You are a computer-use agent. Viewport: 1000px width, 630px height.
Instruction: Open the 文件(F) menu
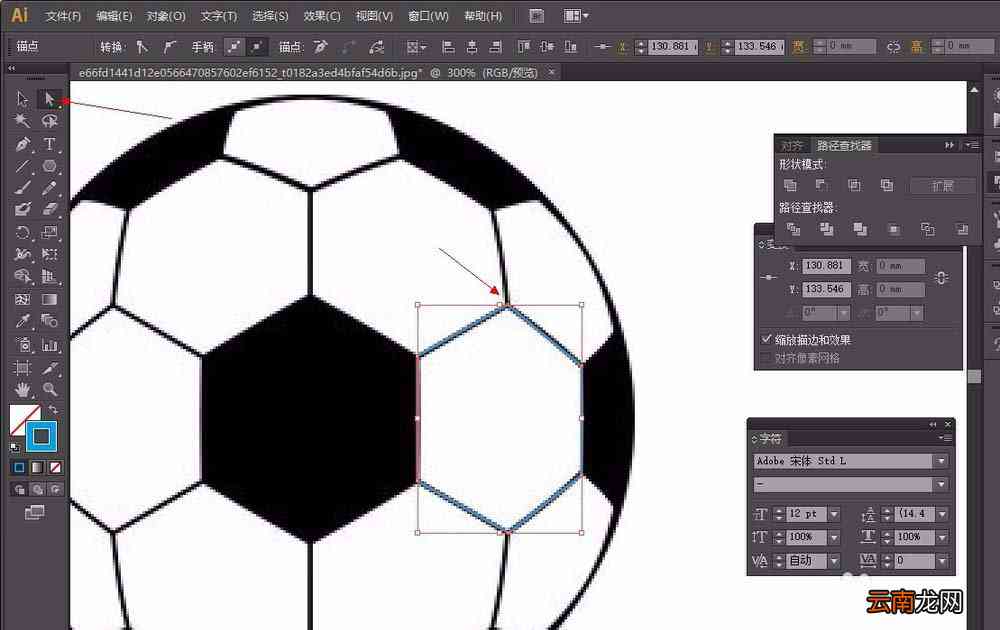[62, 16]
